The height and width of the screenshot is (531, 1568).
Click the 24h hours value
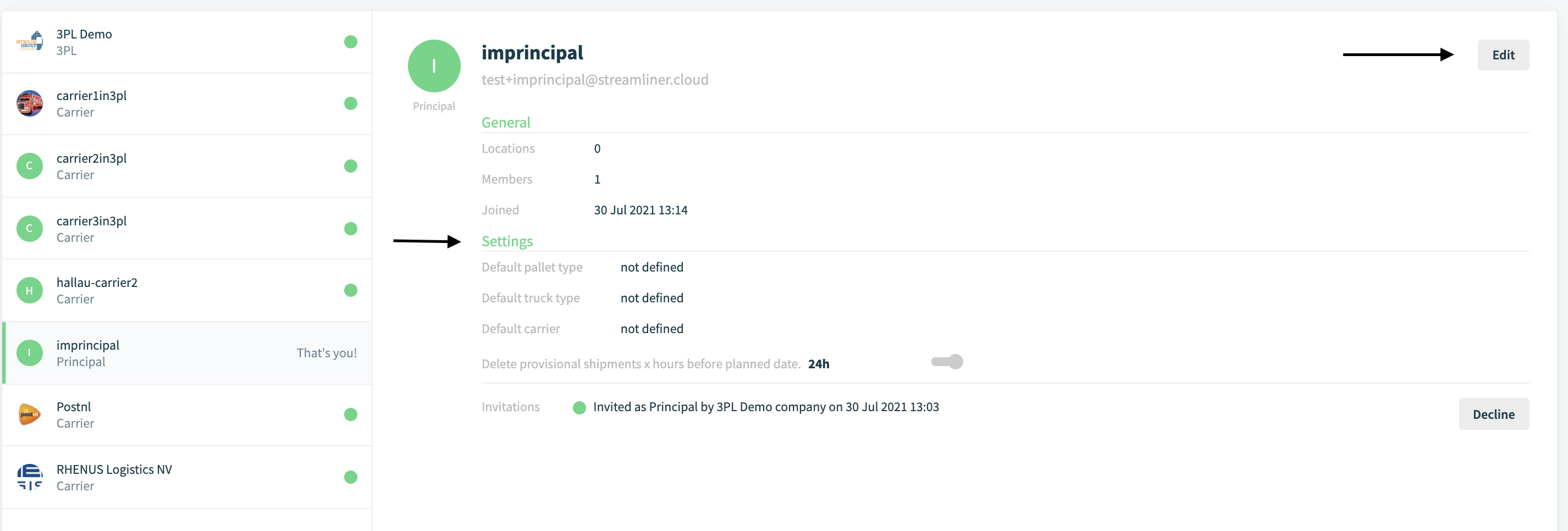pyautogui.click(x=818, y=364)
